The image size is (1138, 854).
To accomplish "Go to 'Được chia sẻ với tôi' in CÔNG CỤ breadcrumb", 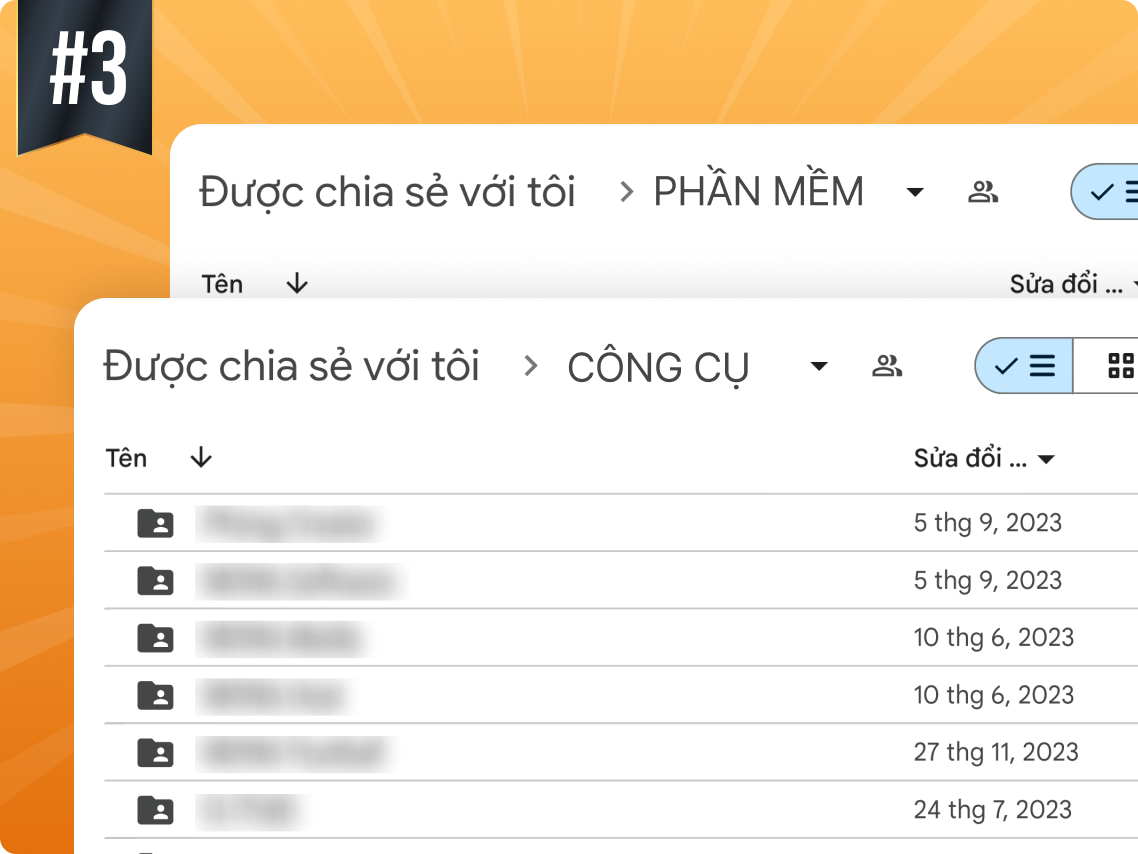I will 292,366.
